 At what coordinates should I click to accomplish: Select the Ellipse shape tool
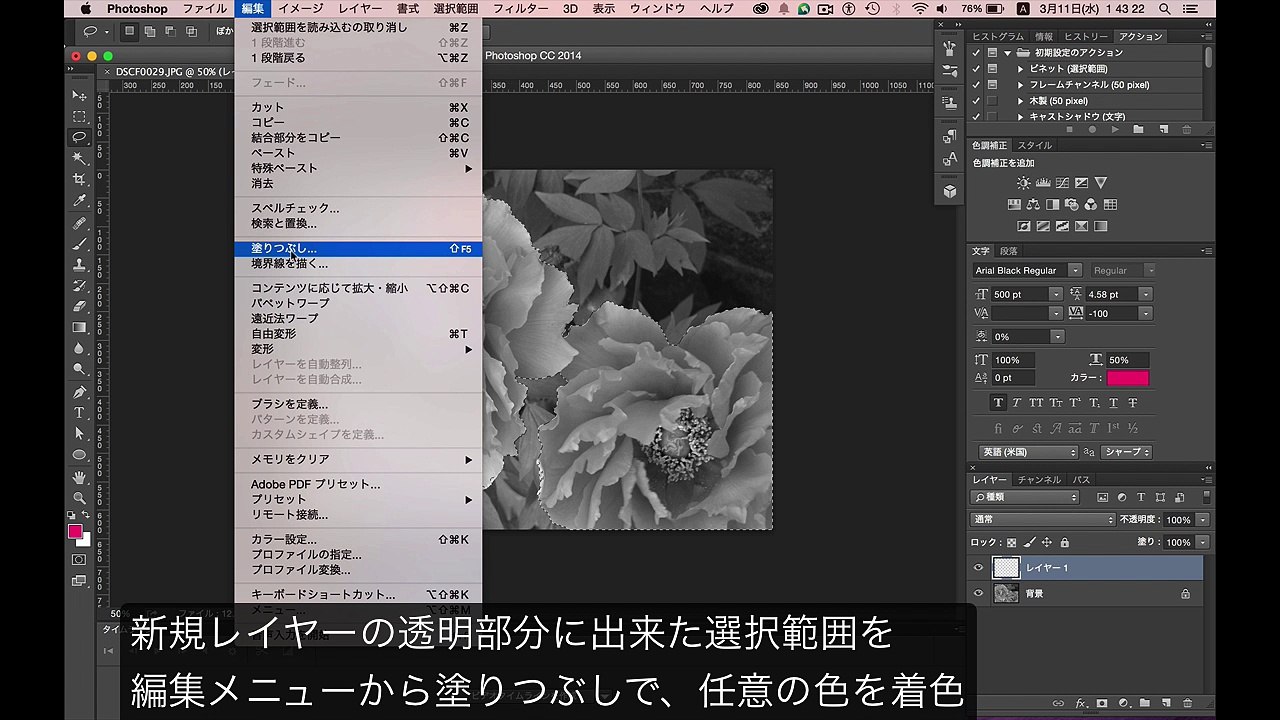pos(79,455)
